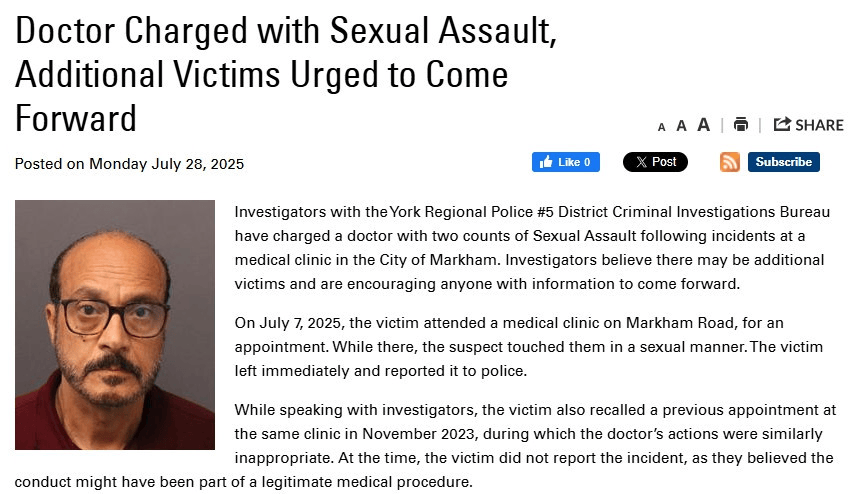Click the Posted on Monday July 28 date
This screenshot has height=494, width=858.
point(129,164)
